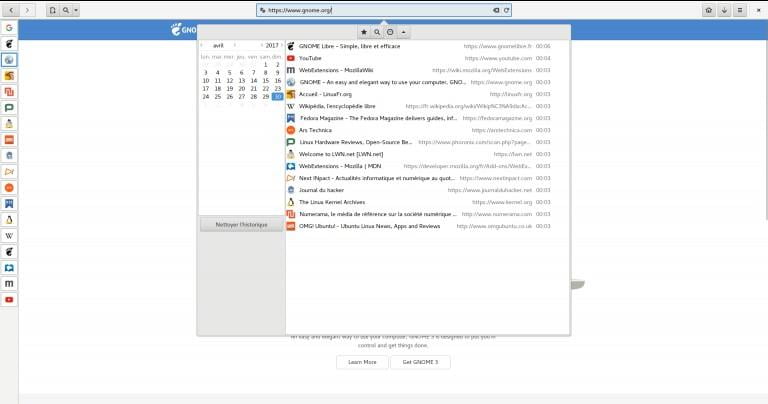Select day 30 in the calendar

(278, 96)
